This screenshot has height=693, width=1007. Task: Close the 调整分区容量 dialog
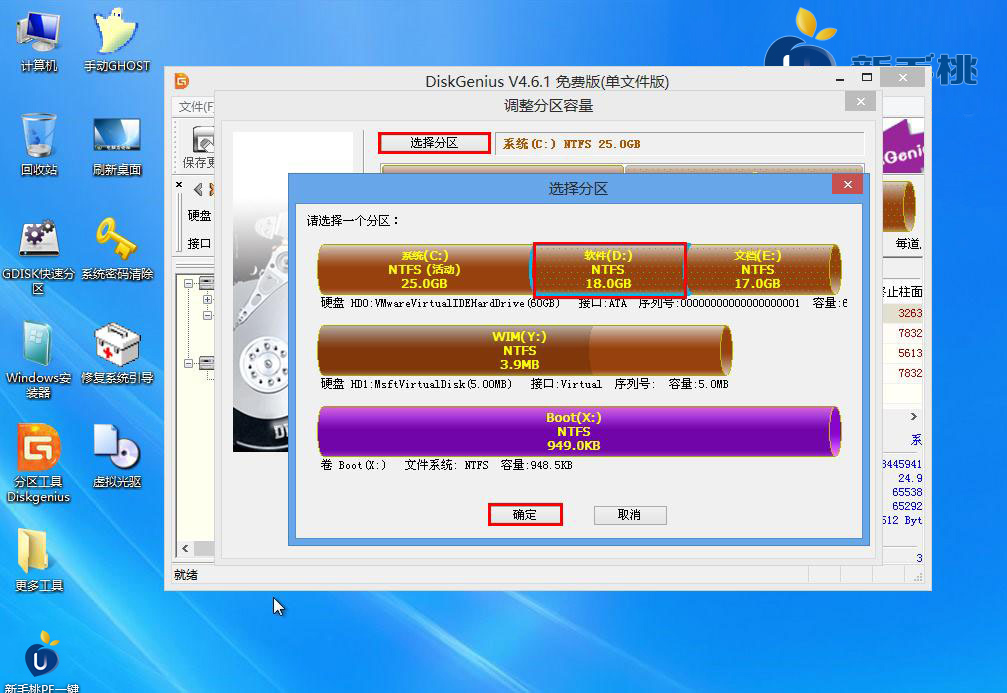(x=861, y=101)
